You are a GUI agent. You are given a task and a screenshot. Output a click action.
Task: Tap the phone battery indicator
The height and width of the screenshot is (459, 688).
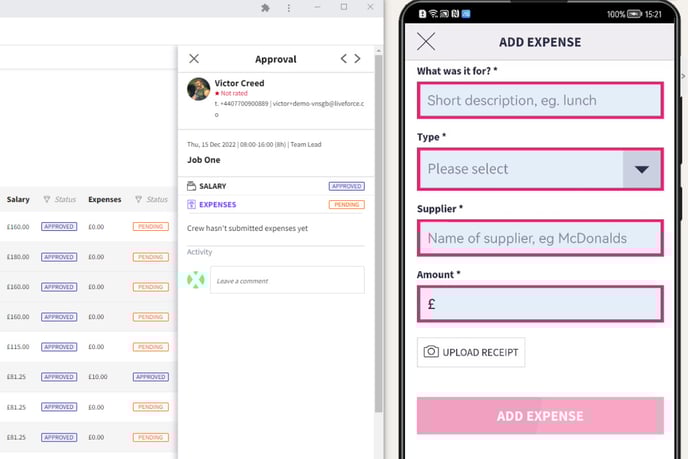(634, 14)
